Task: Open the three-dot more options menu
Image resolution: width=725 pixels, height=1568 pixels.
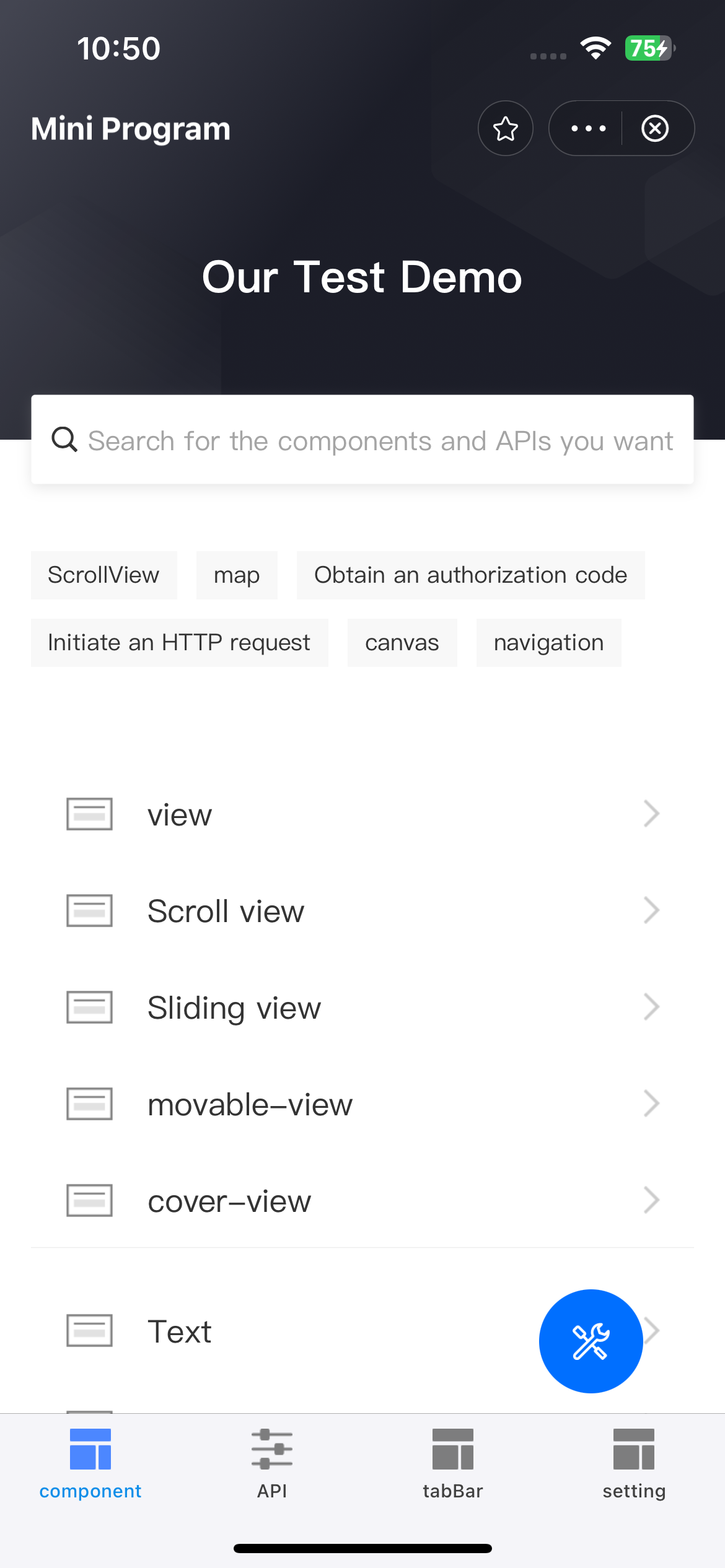Action: [588, 129]
